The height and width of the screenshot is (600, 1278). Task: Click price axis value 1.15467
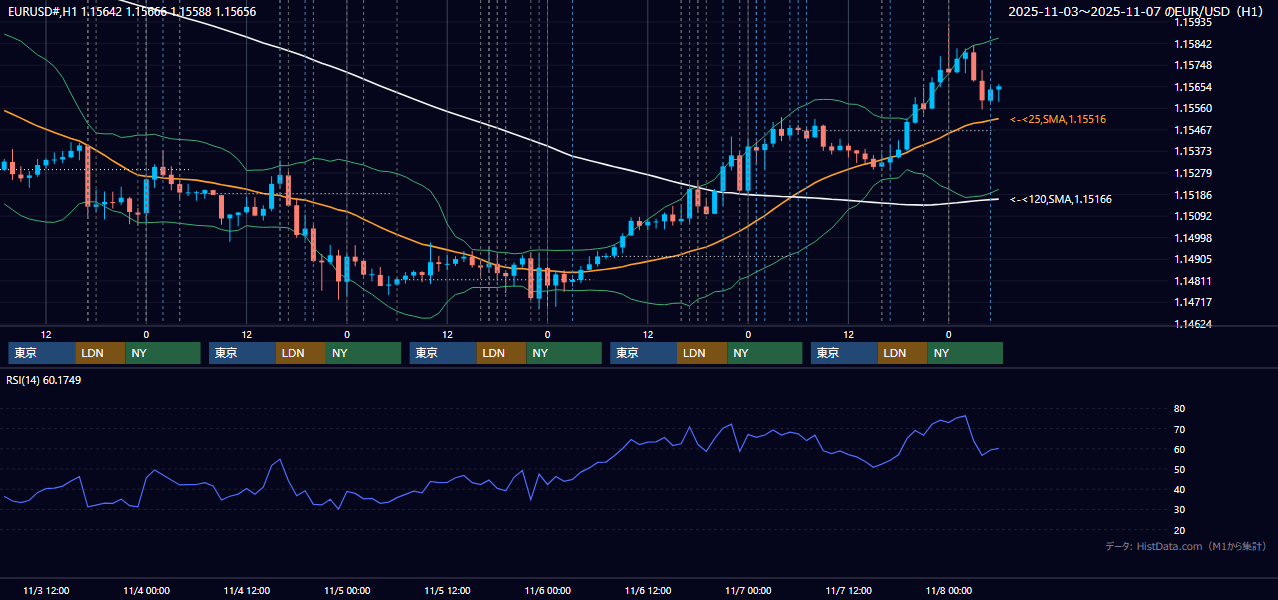[1192, 130]
